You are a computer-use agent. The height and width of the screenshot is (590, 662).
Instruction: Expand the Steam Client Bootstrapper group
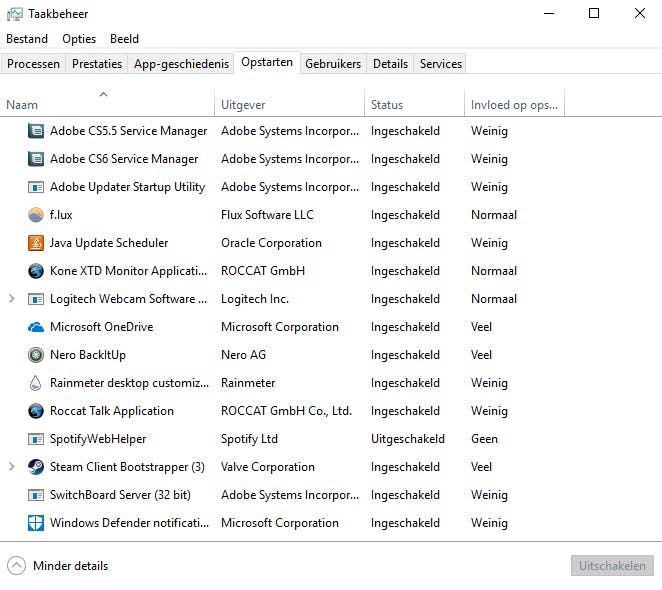(x=12, y=467)
